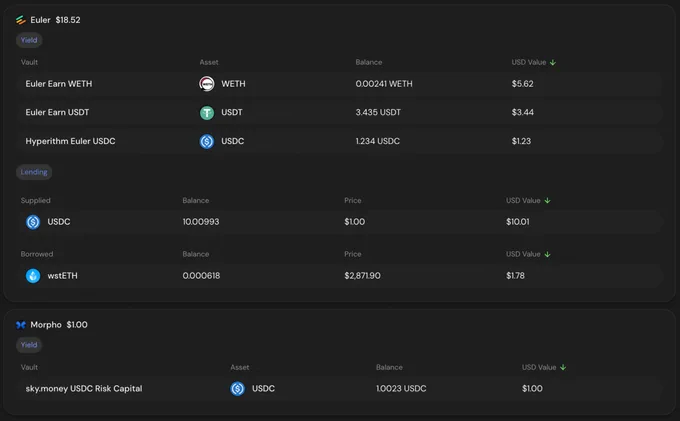
Task: Select the Lending tag under Euler
Action: [x=34, y=172]
